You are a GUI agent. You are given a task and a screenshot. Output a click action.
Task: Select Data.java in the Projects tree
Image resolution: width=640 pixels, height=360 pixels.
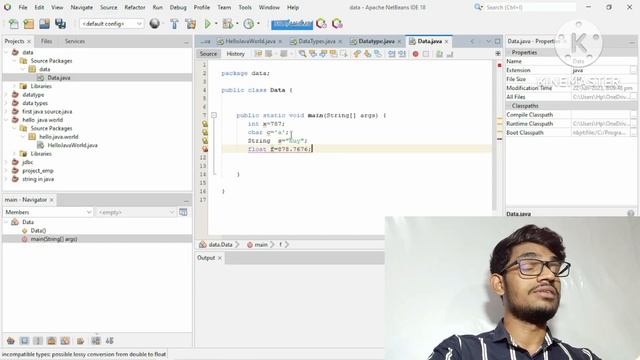58,78
